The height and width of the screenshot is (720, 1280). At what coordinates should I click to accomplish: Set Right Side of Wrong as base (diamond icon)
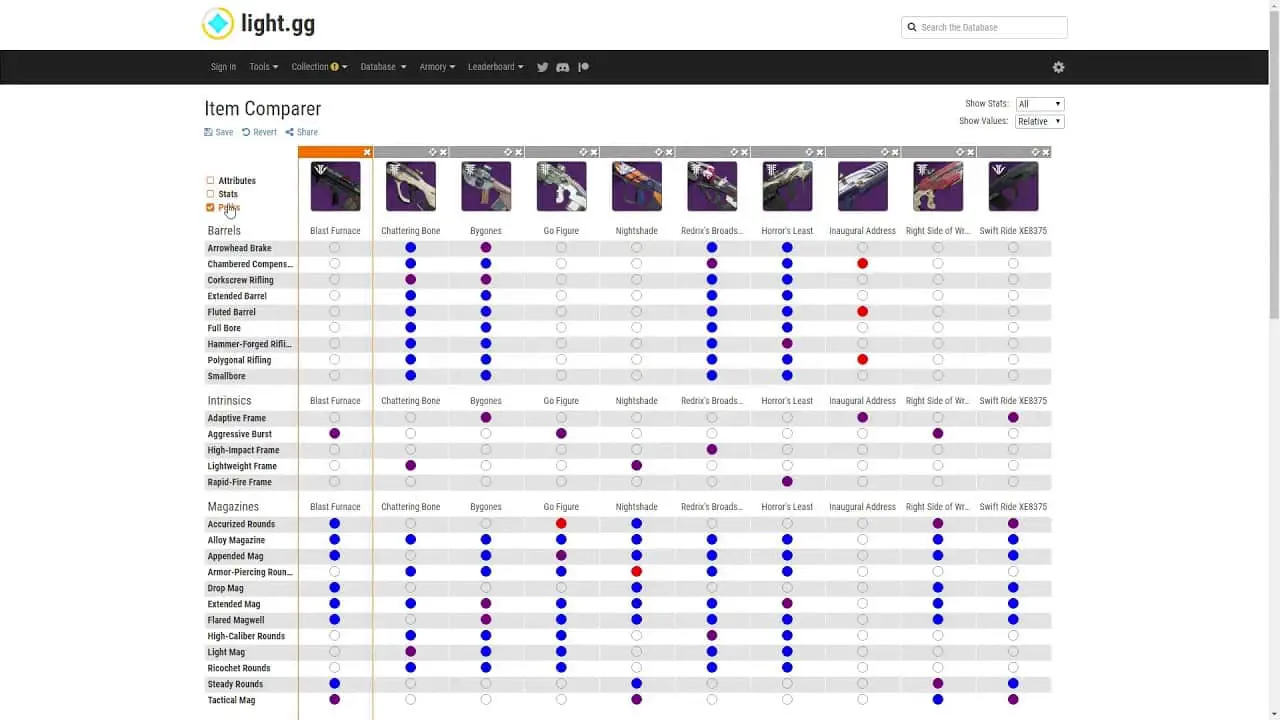(x=960, y=152)
